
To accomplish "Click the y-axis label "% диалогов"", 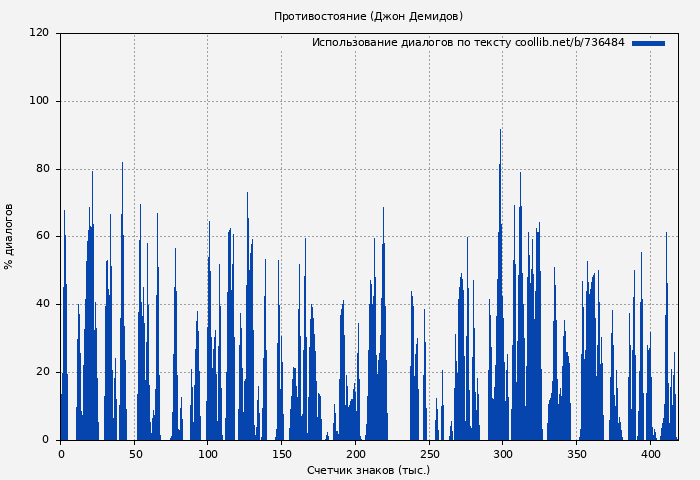I will 9,236.
